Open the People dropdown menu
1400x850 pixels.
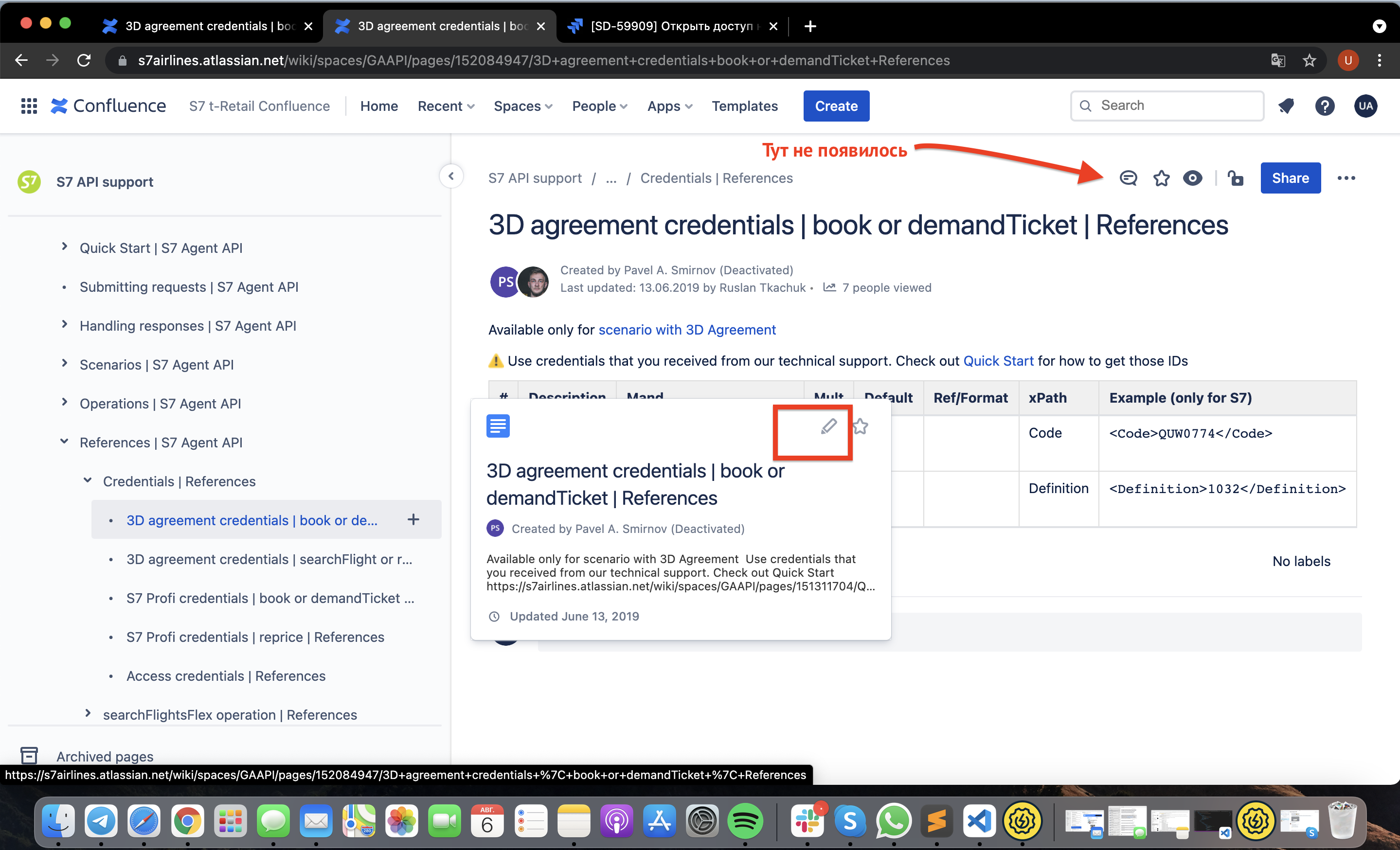coord(599,106)
